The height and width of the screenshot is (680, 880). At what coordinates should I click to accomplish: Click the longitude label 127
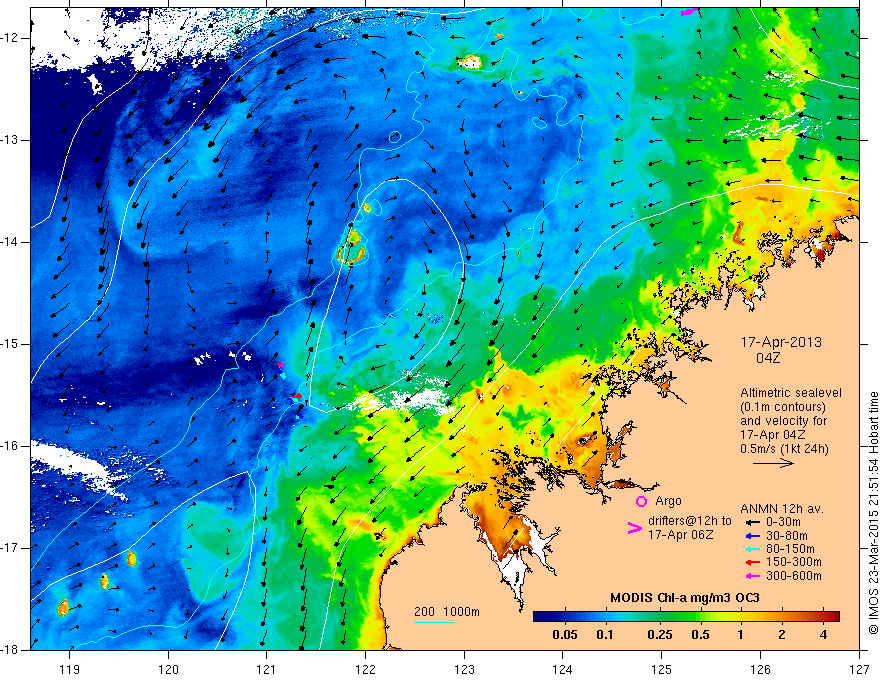point(859,669)
